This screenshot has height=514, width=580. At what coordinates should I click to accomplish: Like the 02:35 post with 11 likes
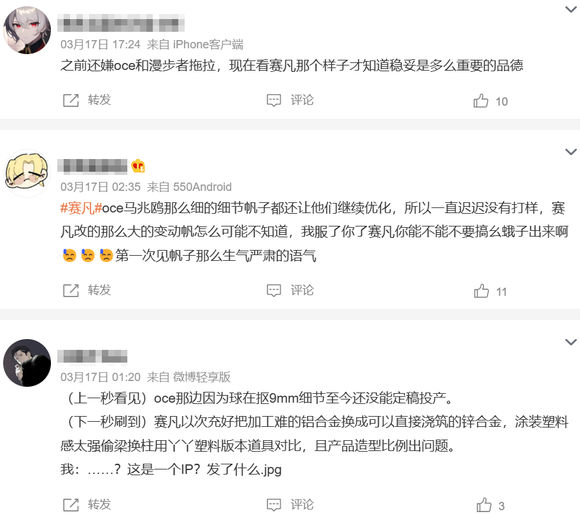[x=481, y=291]
